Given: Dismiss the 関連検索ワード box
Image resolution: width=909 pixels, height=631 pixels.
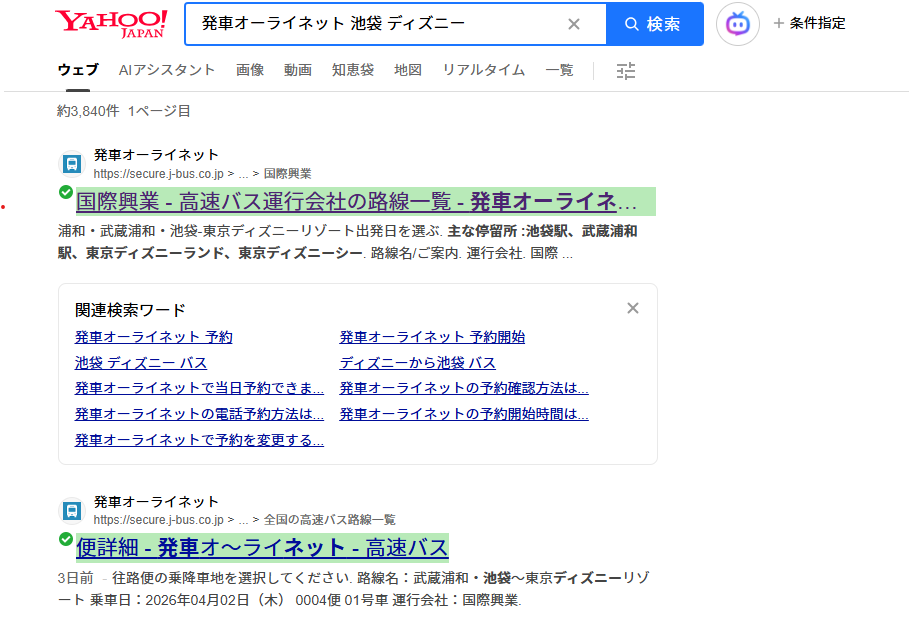Looking at the screenshot, I should [632, 308].
